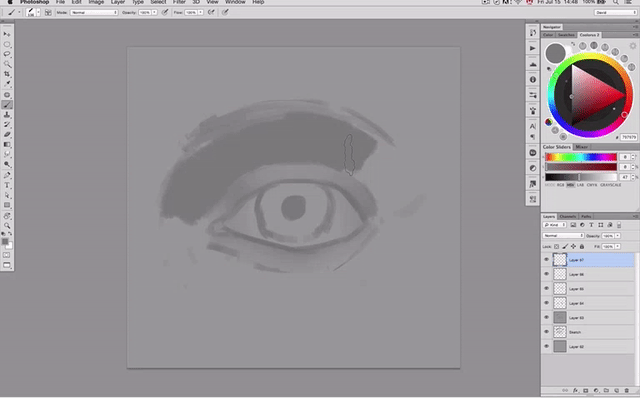Toggle the brush panel button in options bar
This screenshot has height=398, width=640.
click(48, 13)
